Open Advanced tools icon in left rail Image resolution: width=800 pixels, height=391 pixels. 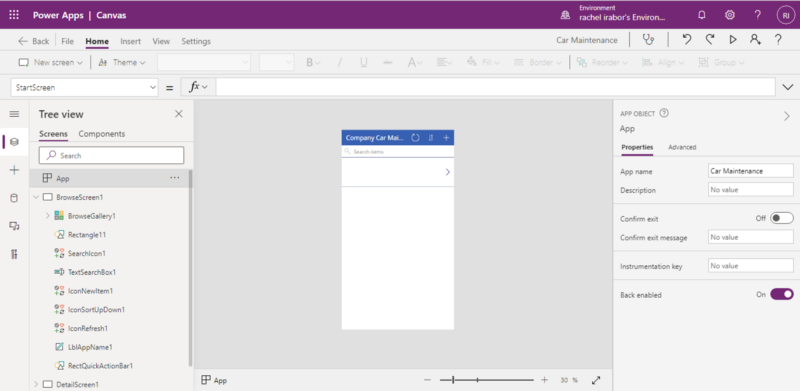click(14, 254)
